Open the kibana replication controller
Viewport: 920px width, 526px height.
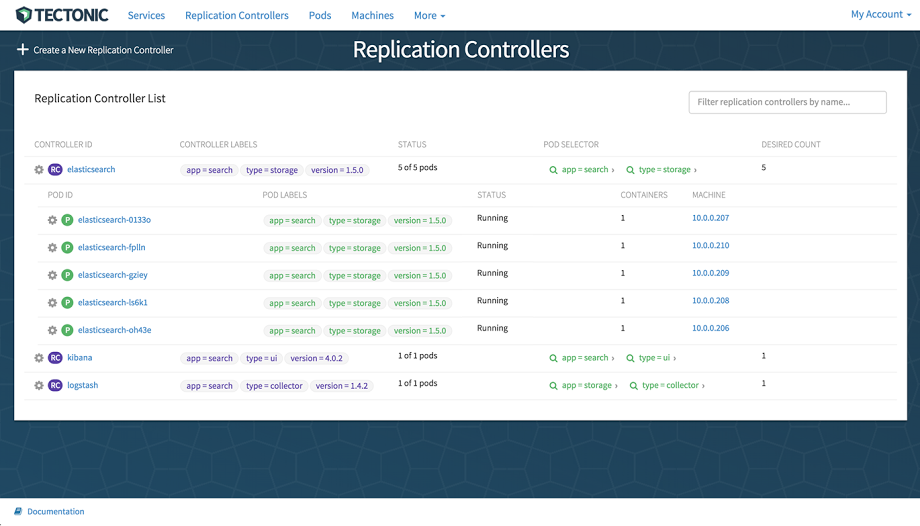coord(79,357)
